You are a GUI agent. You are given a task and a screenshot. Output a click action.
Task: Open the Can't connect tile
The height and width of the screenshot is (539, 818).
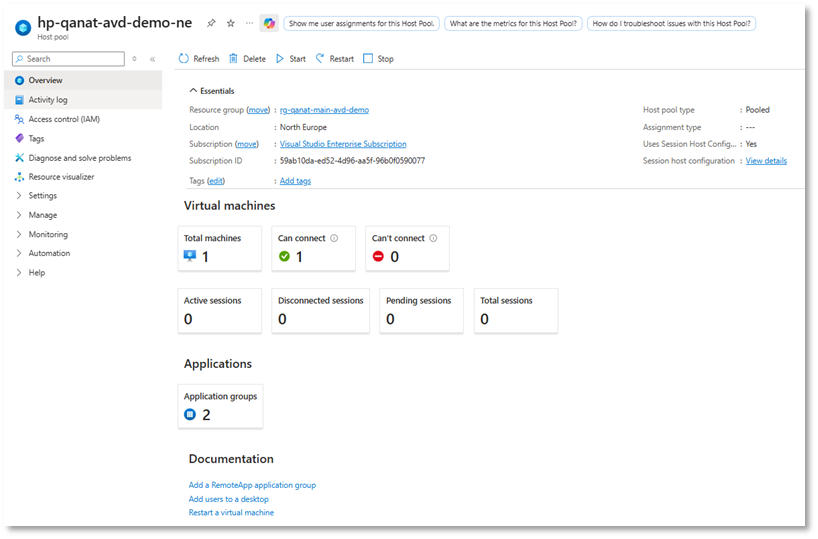pyautogui.click(x=407, y=248)
